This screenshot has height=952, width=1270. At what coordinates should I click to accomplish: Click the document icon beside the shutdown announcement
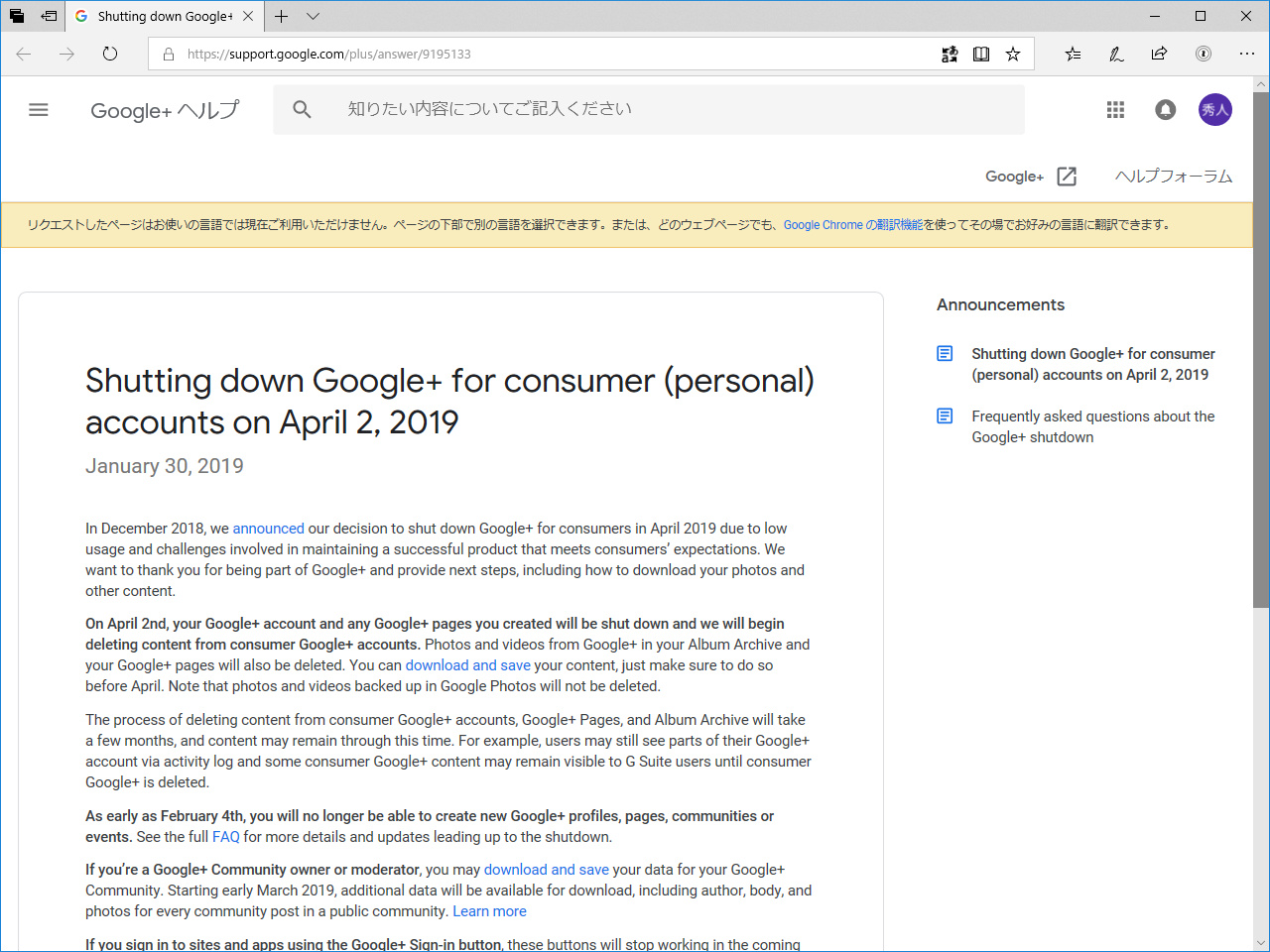[x=944, y=353]
